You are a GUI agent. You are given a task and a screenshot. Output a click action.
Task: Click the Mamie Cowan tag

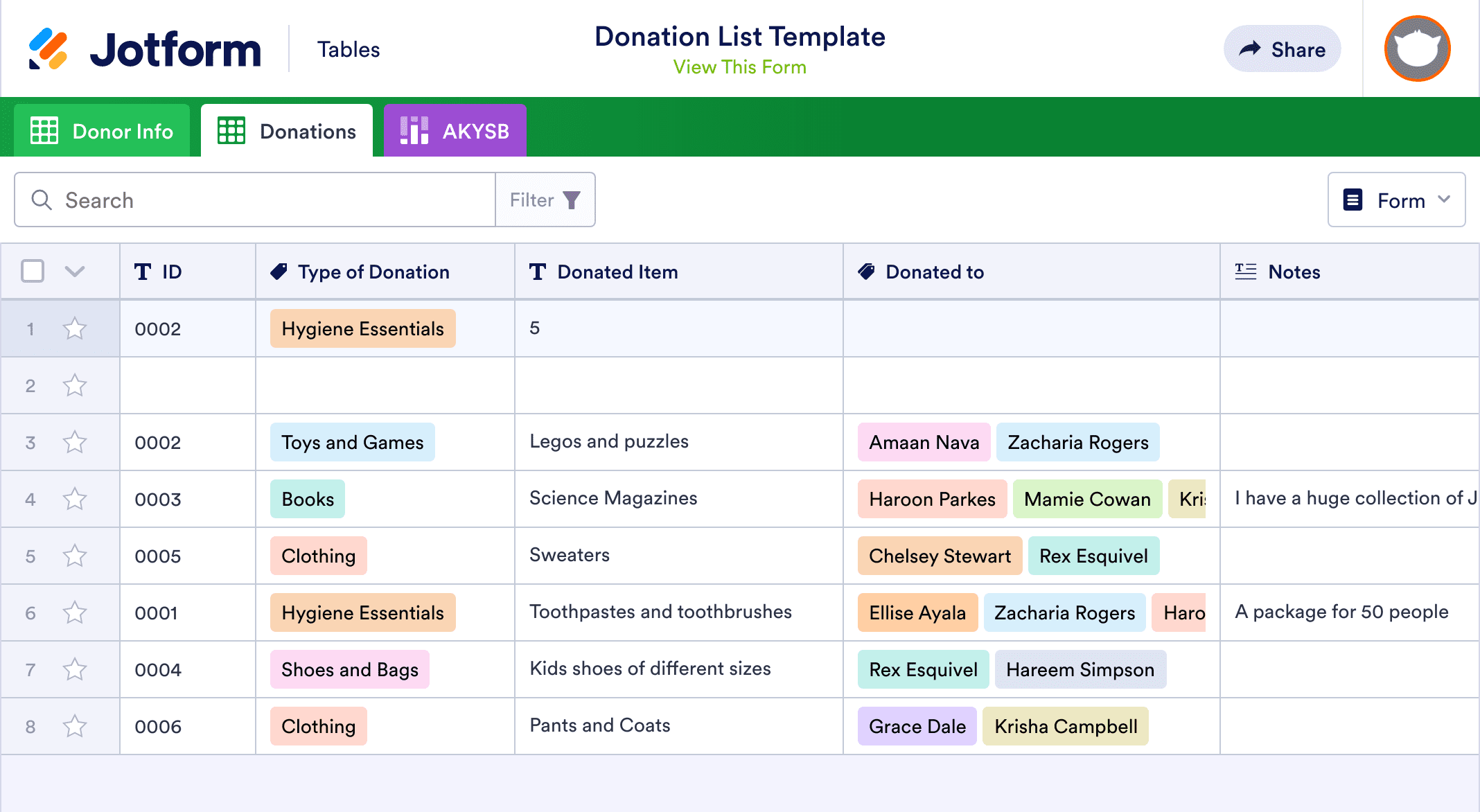1088,499
